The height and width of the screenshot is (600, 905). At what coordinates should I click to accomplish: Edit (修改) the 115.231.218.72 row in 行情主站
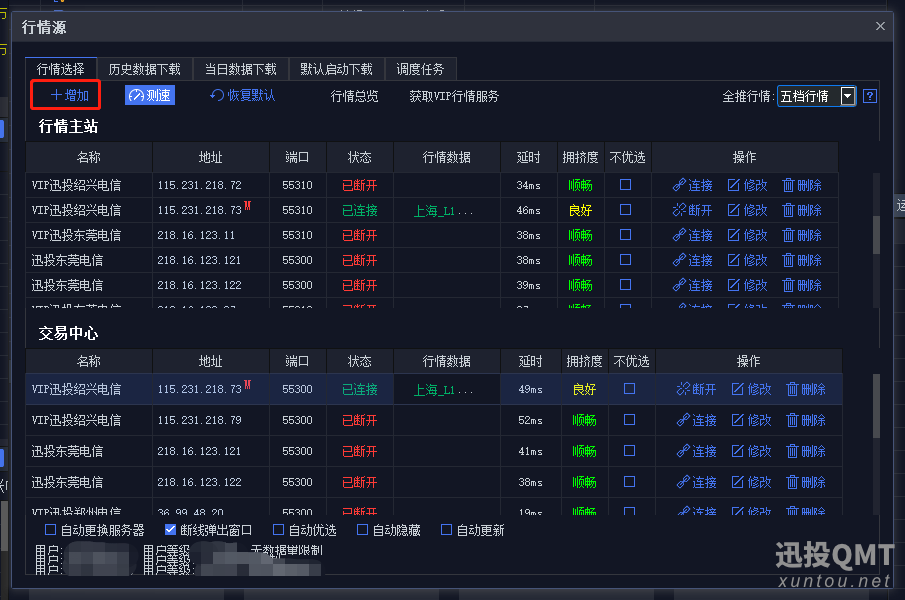pos(747,185)
